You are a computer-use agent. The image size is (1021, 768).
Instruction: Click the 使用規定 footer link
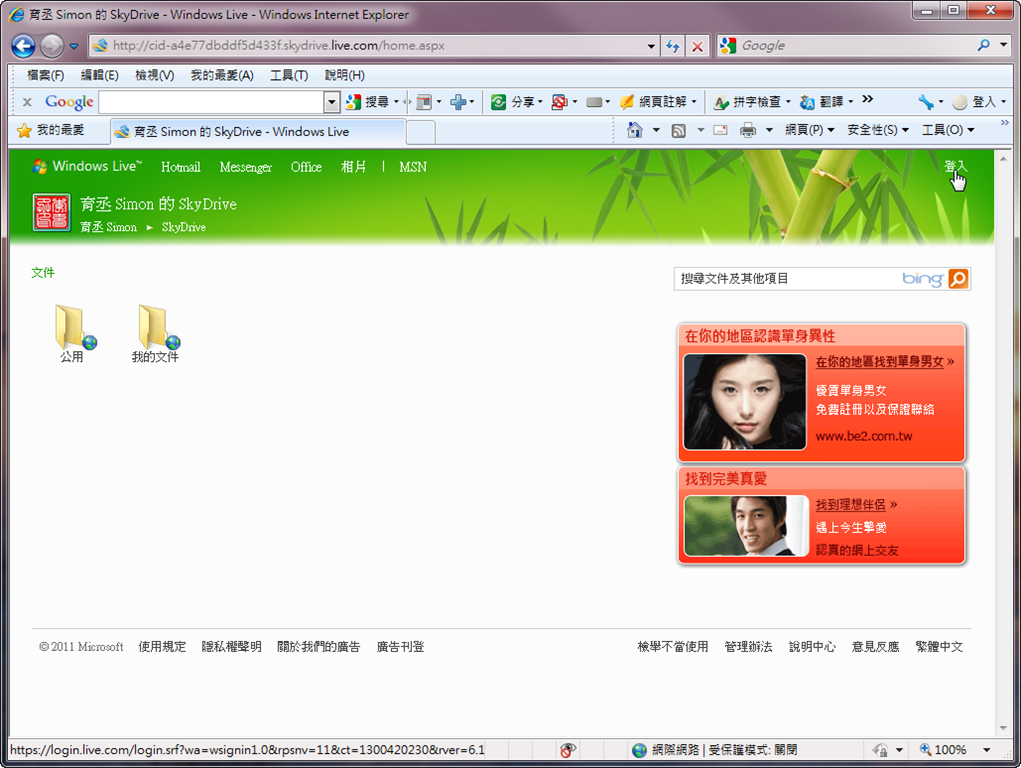pyautogui.click(x=162, y=647)
